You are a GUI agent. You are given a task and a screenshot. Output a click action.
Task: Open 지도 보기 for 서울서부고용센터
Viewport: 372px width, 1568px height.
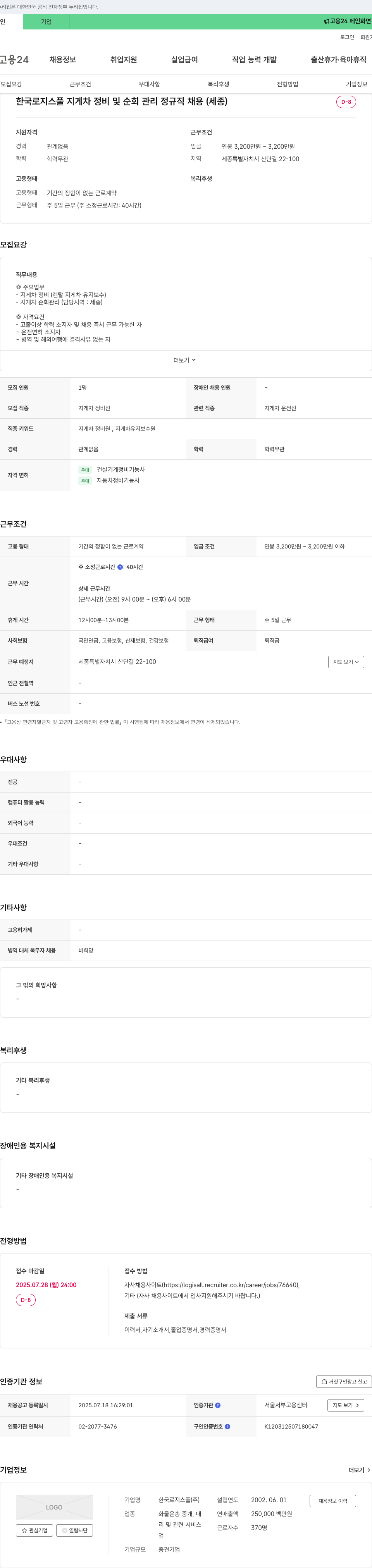(346, 1405)
